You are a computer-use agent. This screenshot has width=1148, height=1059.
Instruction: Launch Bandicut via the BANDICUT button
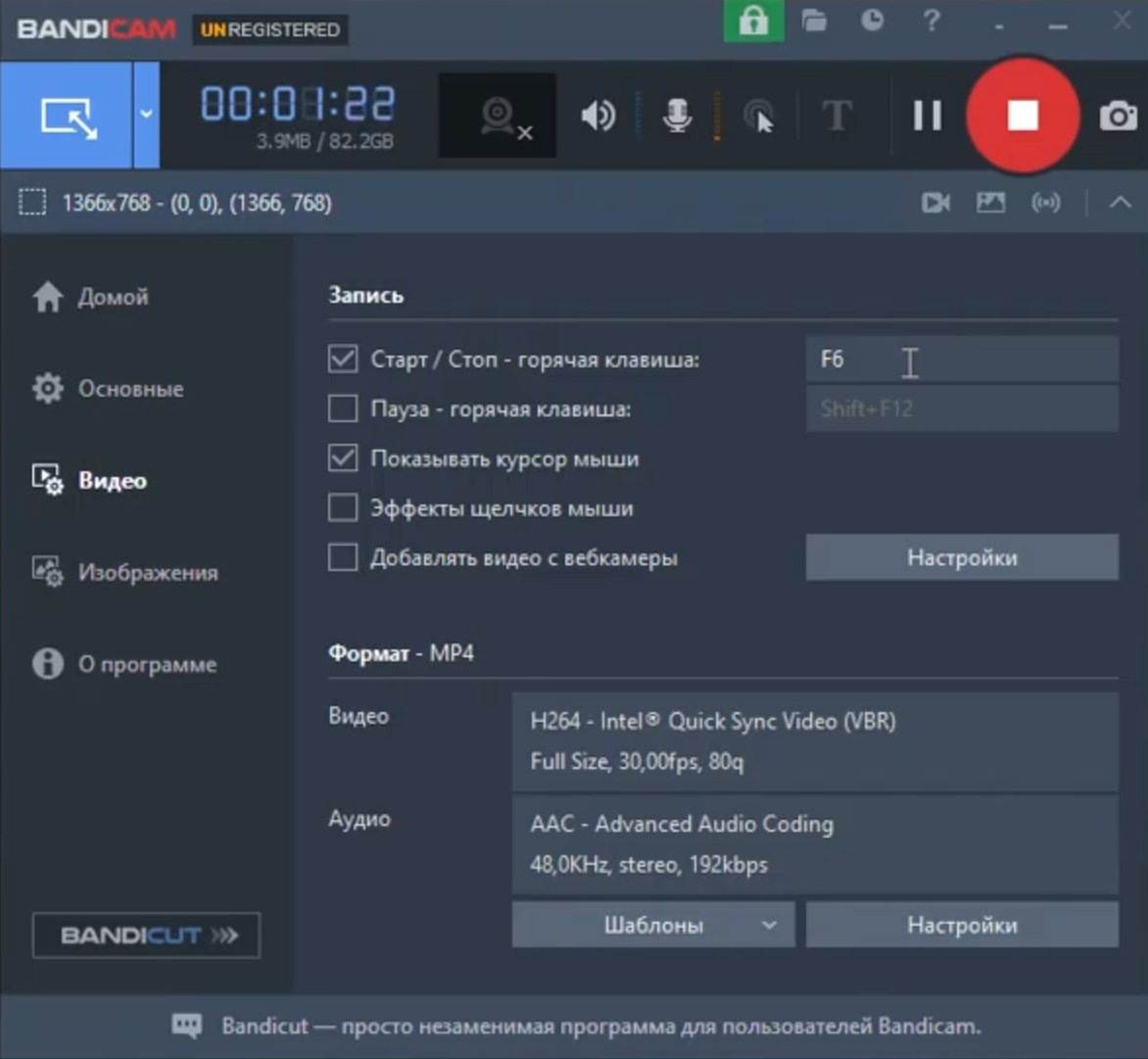[x=146, y=936]
